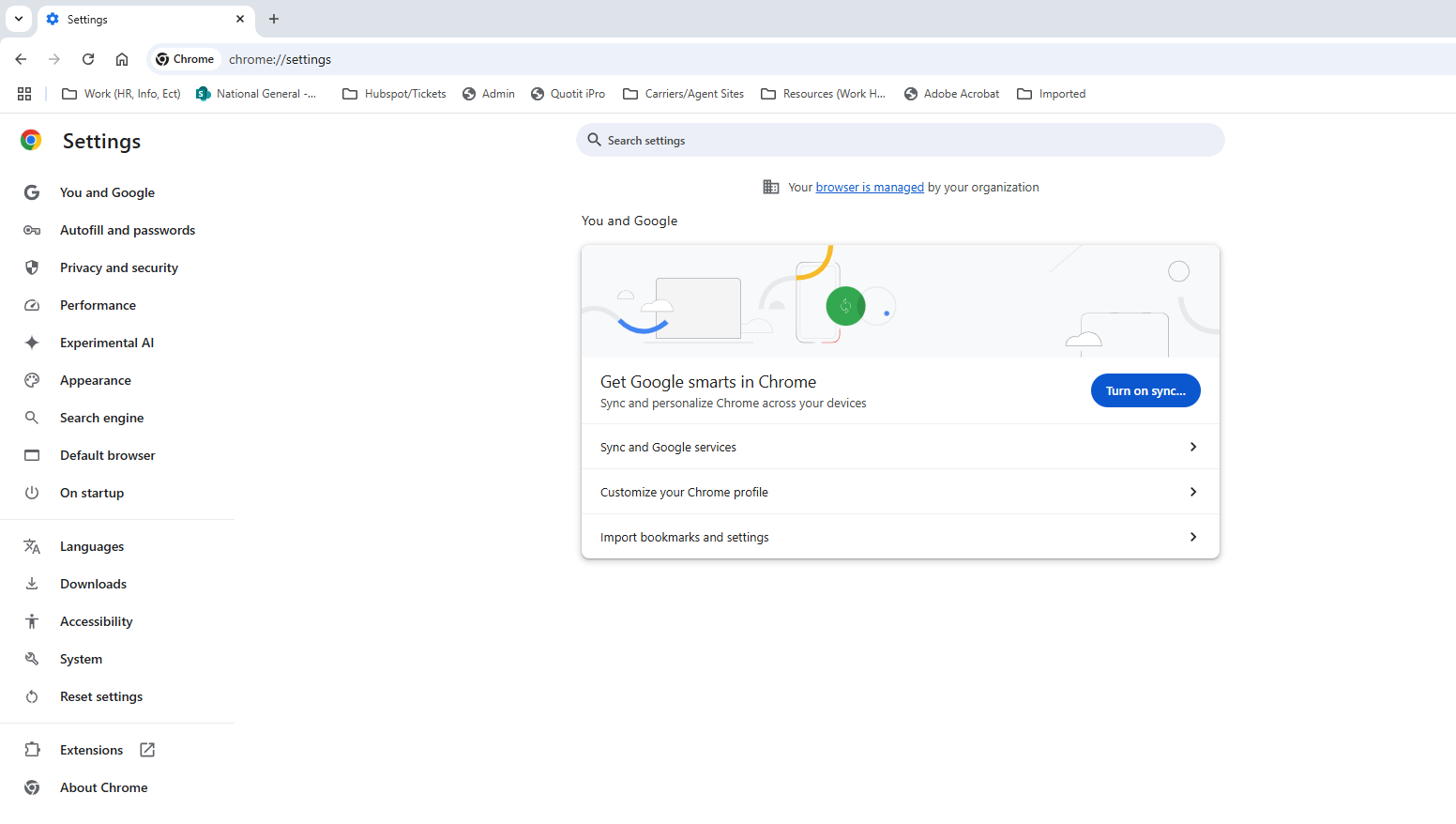Select About Chrome in sidebar
Image resolution: width=1456 pixels, height=824 pixels.
point(104,787)
